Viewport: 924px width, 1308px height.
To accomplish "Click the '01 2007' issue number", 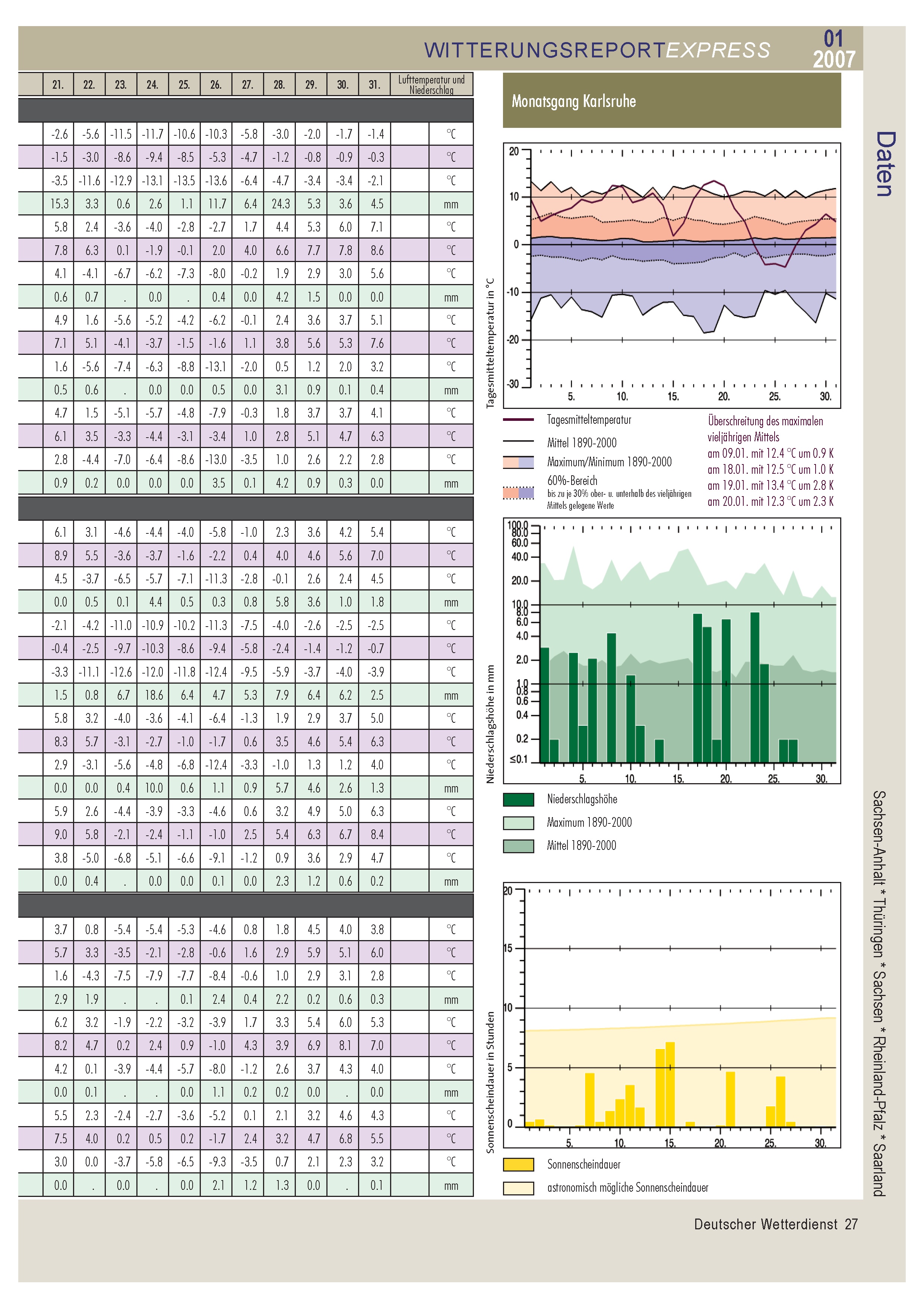I will click(x=833, y=49).
